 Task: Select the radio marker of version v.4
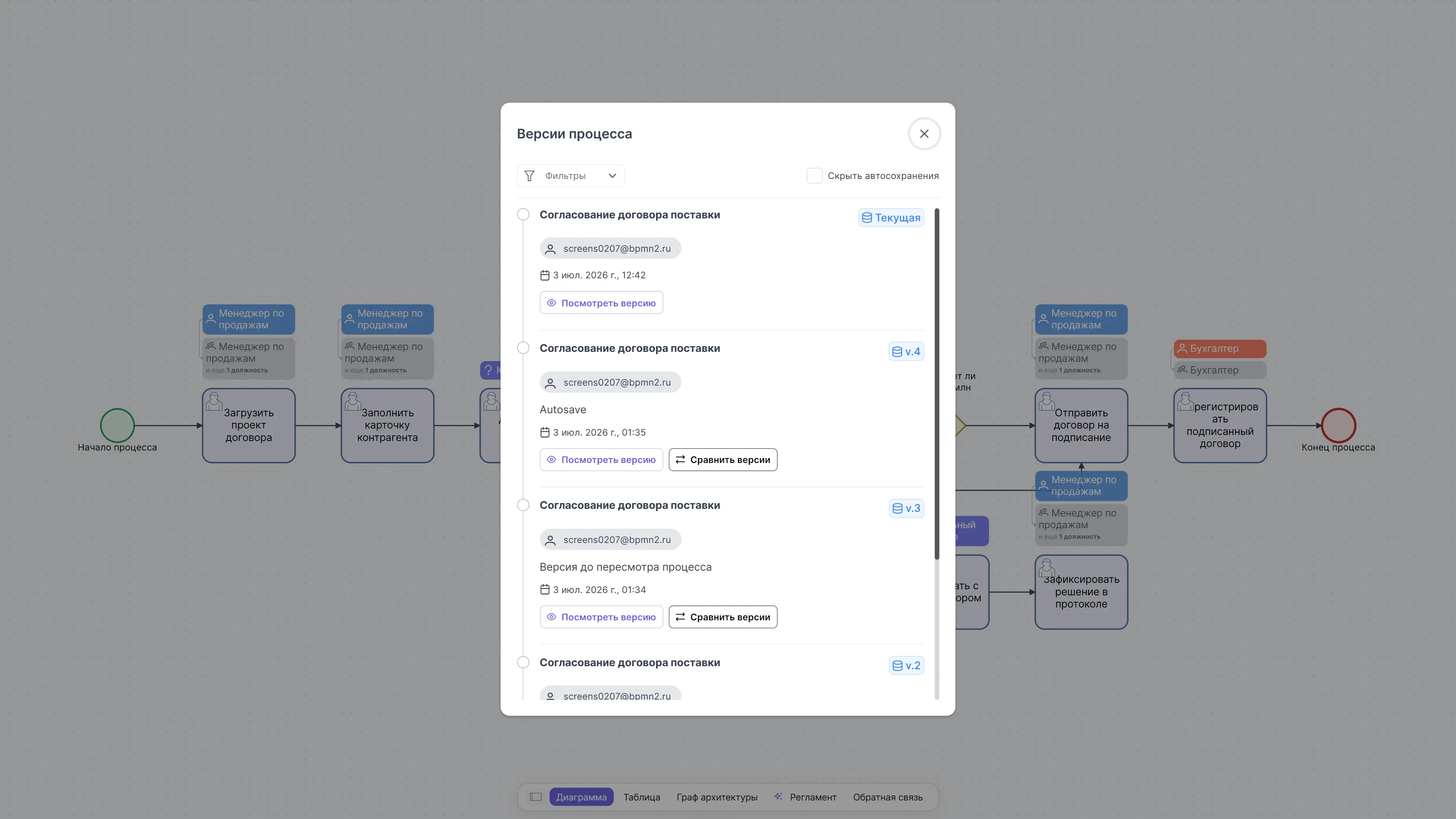523,348
